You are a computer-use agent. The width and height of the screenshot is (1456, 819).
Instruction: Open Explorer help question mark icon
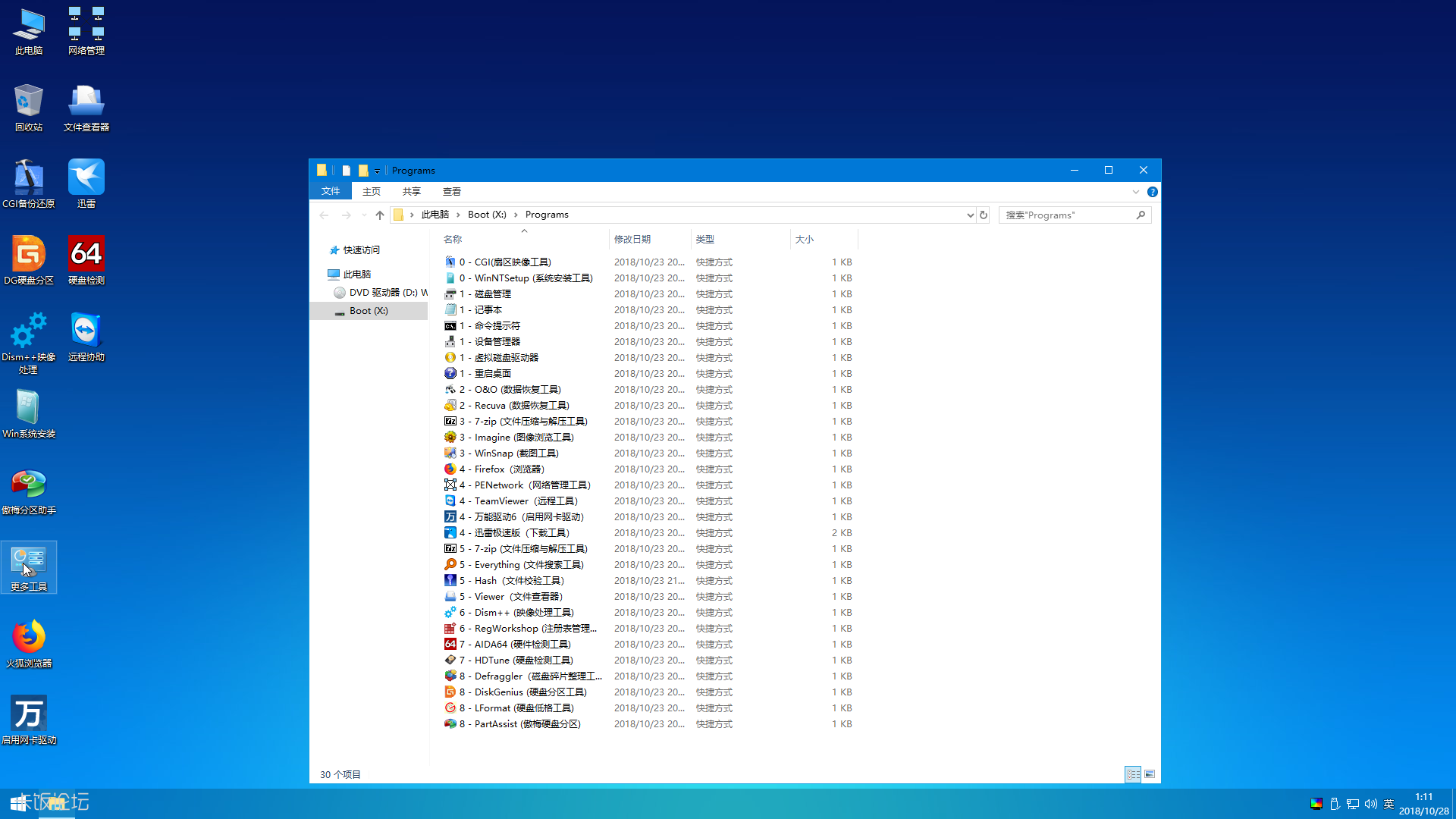pos(1152,192)
